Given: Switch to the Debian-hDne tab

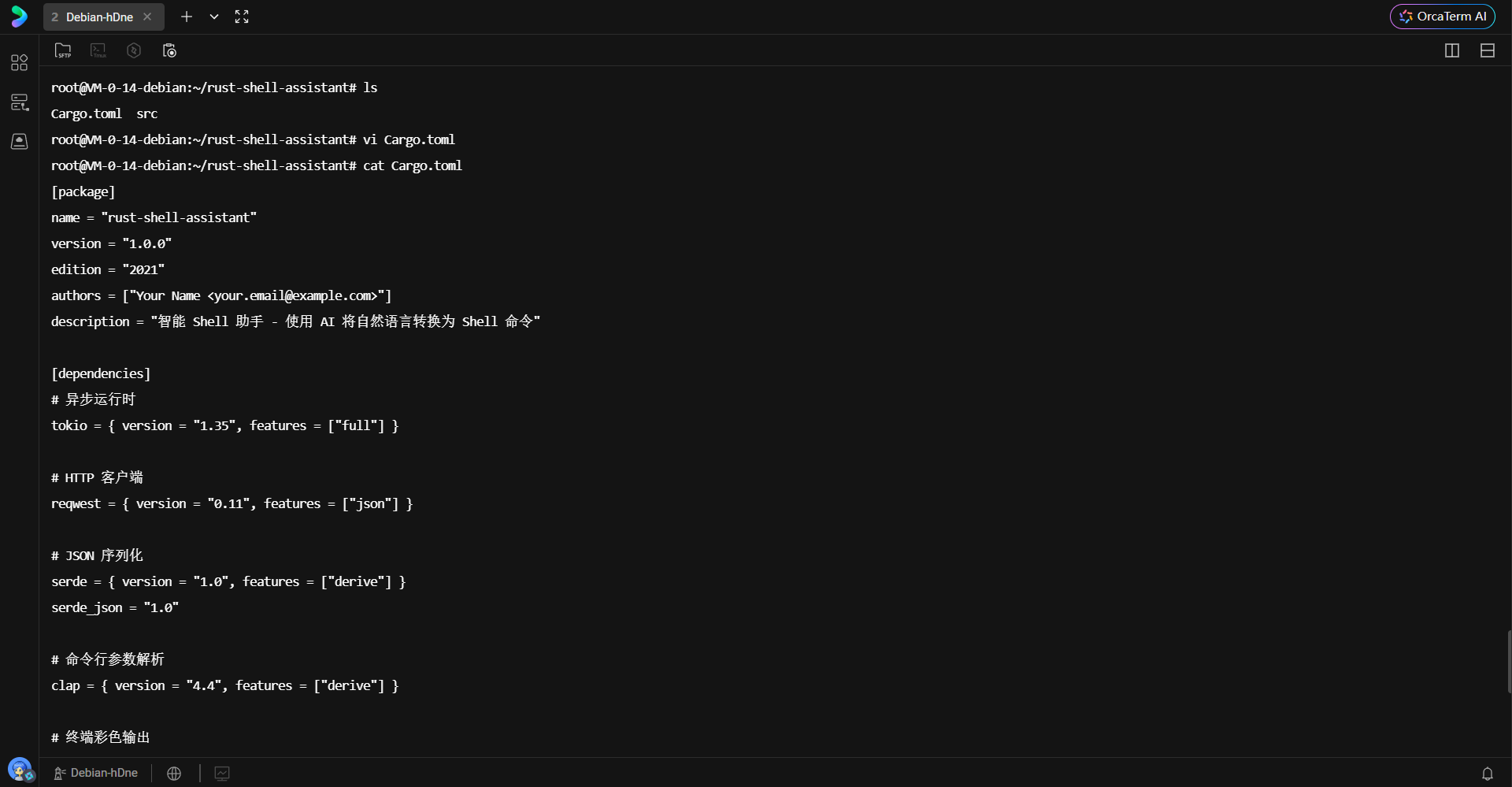Looking at the screenshot, I should (98, 17).
